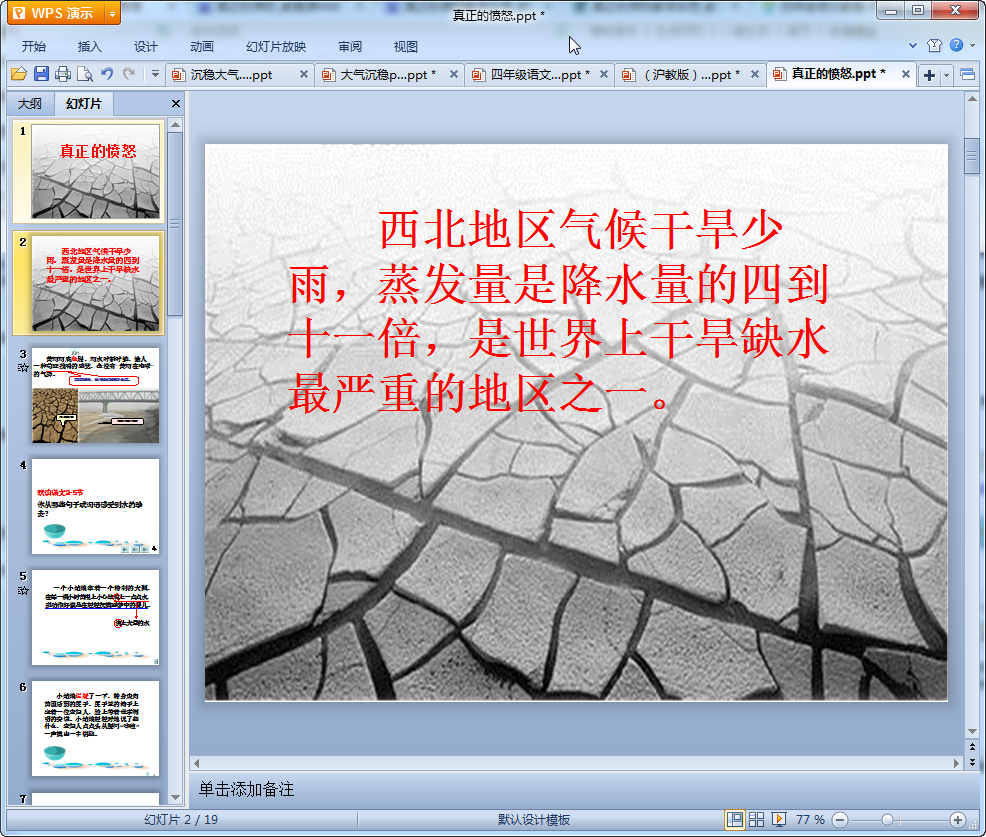Switch to slide sorter view icon
986x837 pixels.
tap(756, 819)
